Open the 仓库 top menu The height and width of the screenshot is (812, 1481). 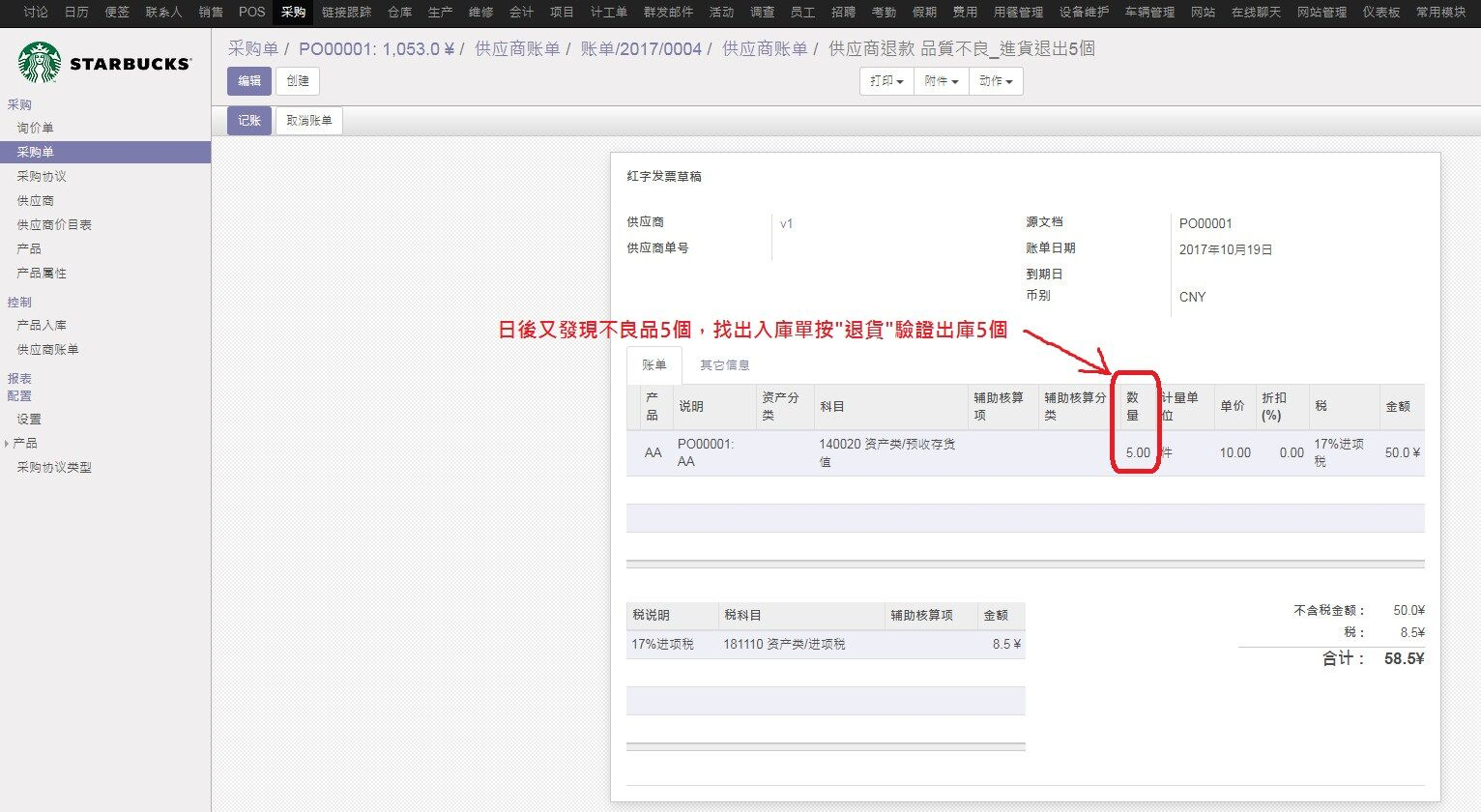point(399,12)
